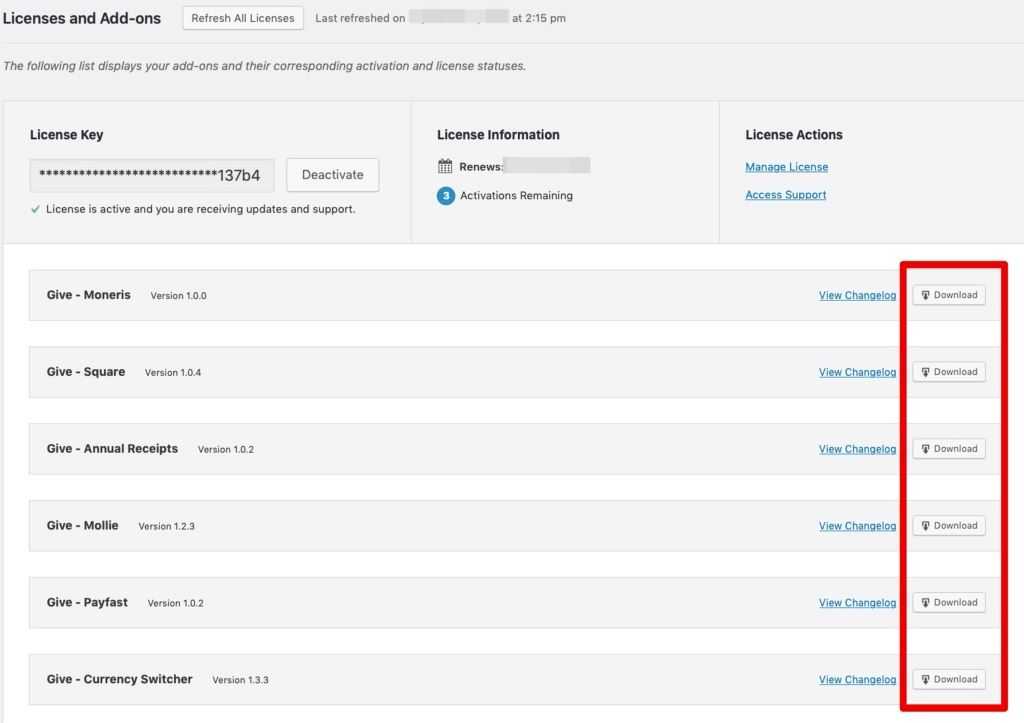1024x723 pixels.
Task: Click the Renews label
Action: tap(481, 167)
